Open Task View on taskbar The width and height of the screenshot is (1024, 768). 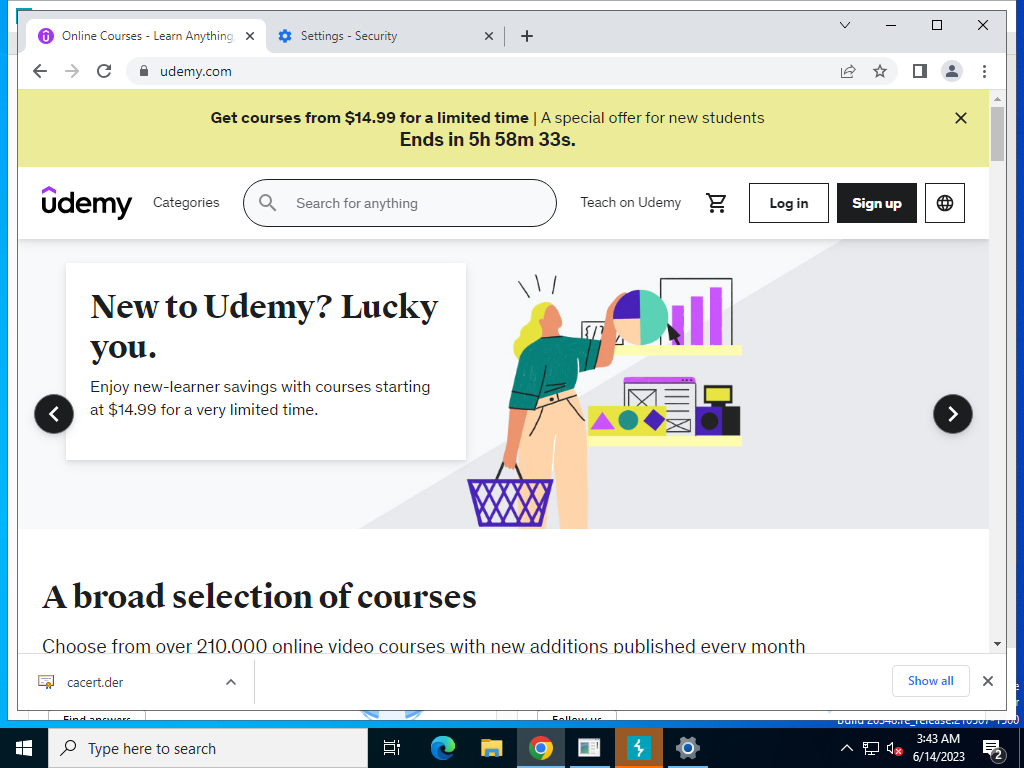(392, 748)
